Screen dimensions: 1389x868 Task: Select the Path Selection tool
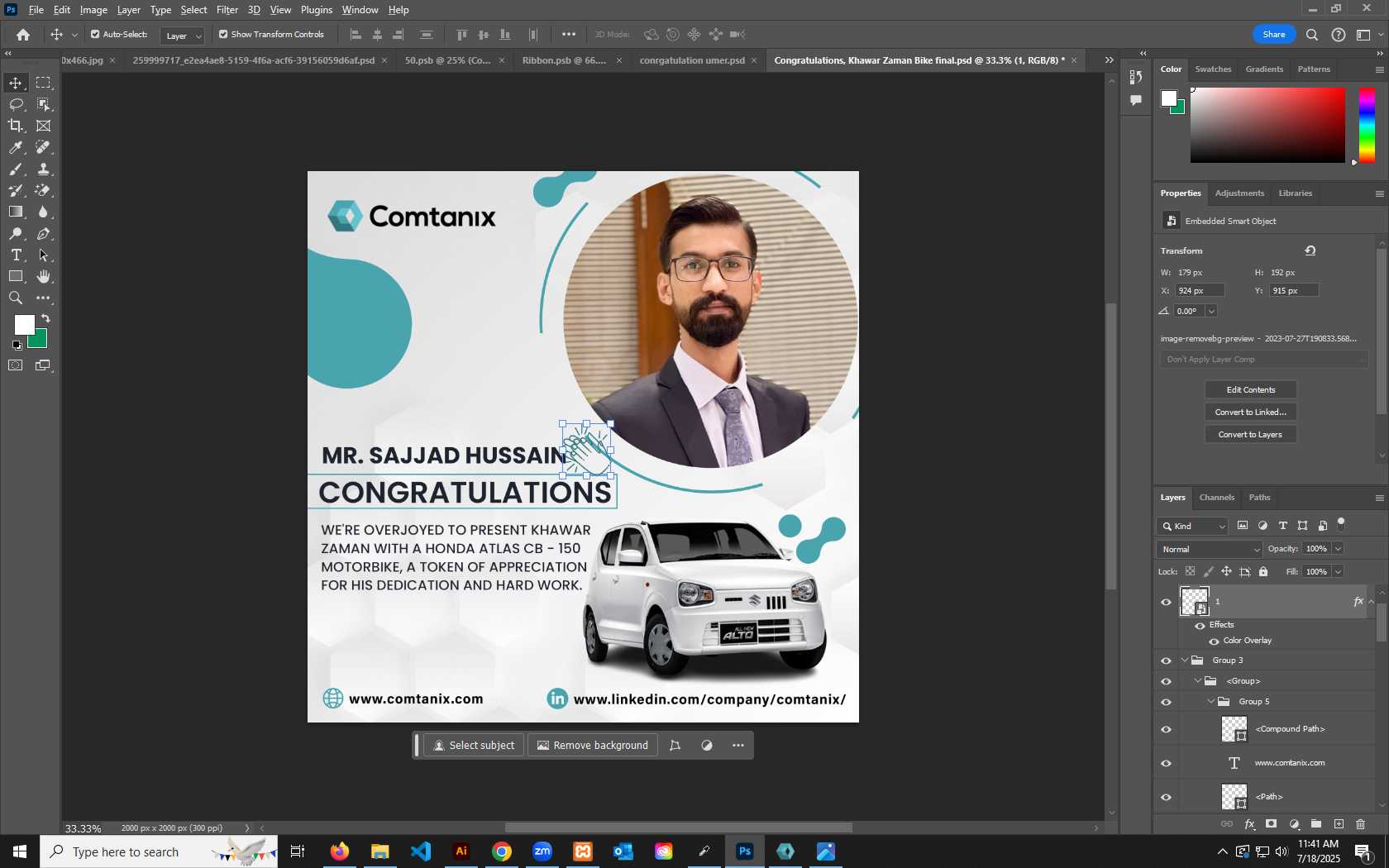tap(43, 255)
